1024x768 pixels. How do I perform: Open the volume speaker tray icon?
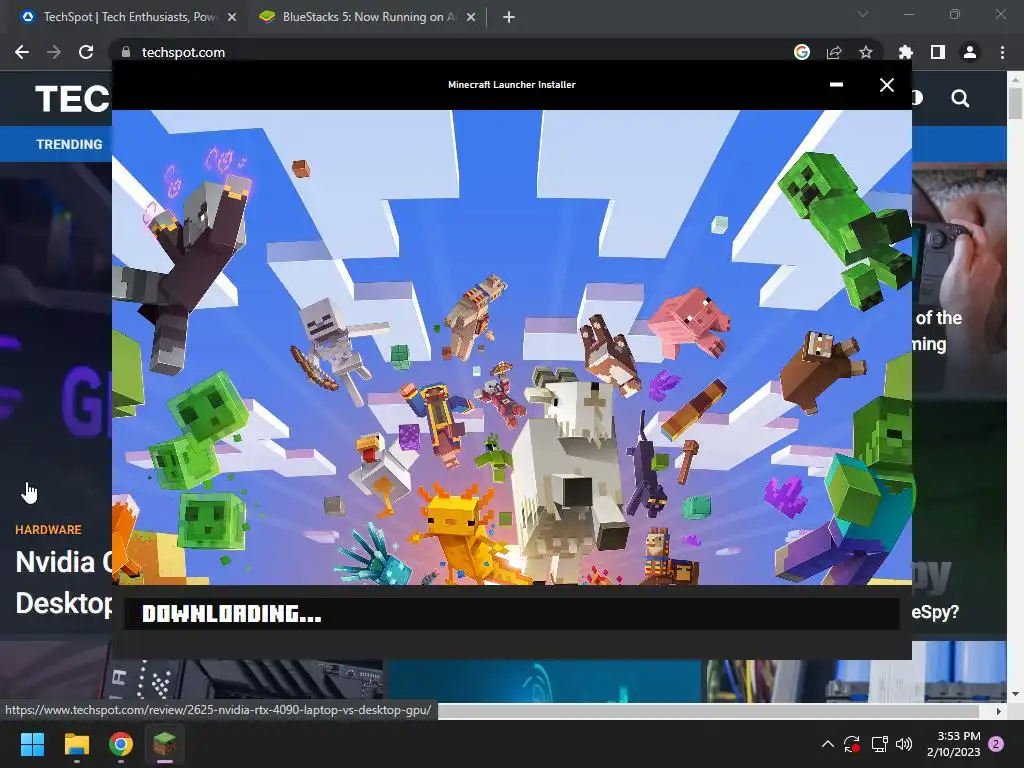point(904,744)
